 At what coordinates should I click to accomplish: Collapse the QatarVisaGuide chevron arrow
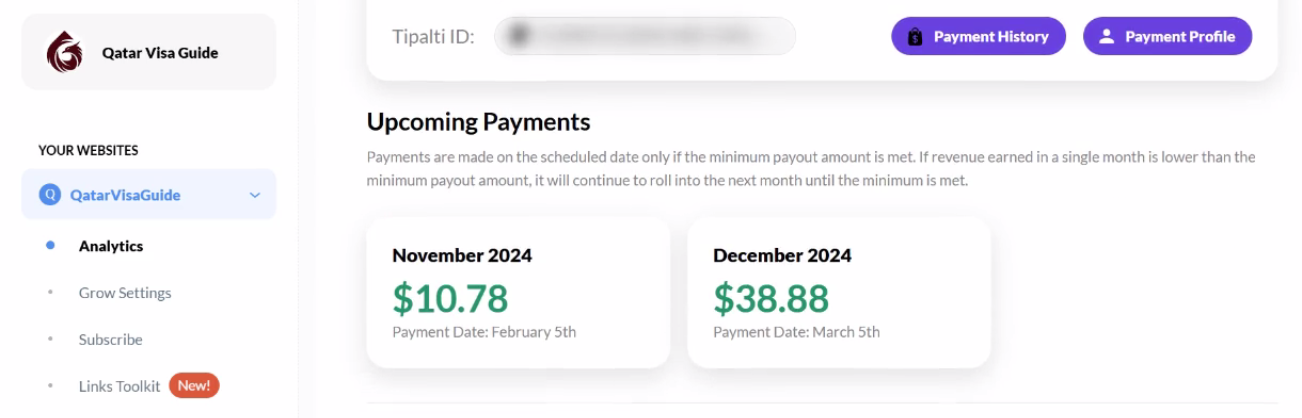[x=255, y=195]
